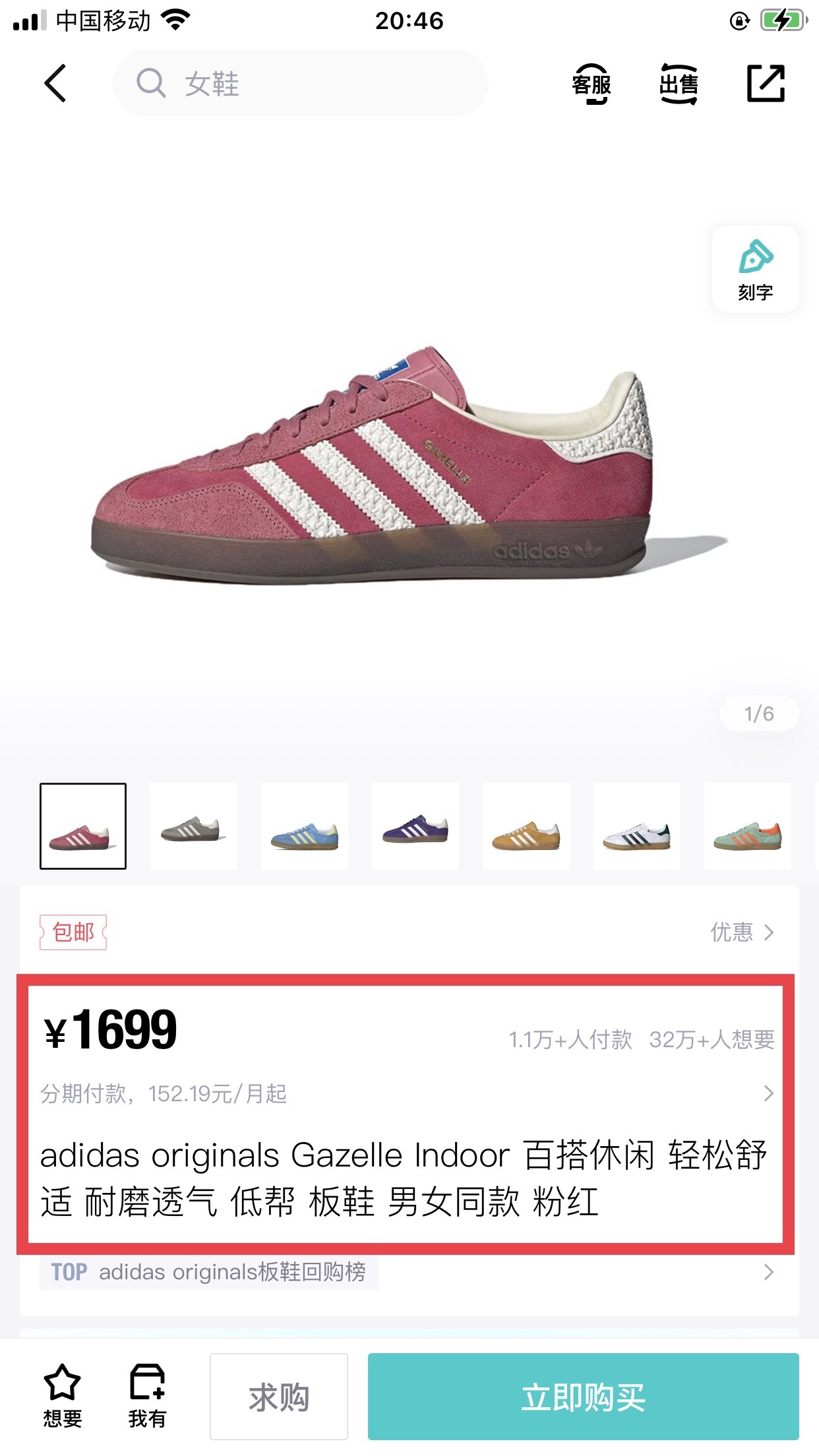This screenshot has width=819, height=1456.
Task: Tap the 出售 sell icon
Action: click(679, 84)
